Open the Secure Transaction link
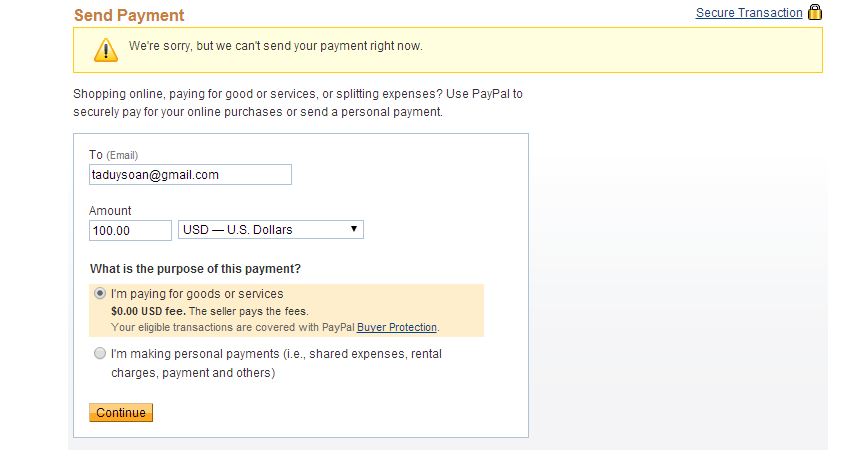 click(x=749, y=13)
